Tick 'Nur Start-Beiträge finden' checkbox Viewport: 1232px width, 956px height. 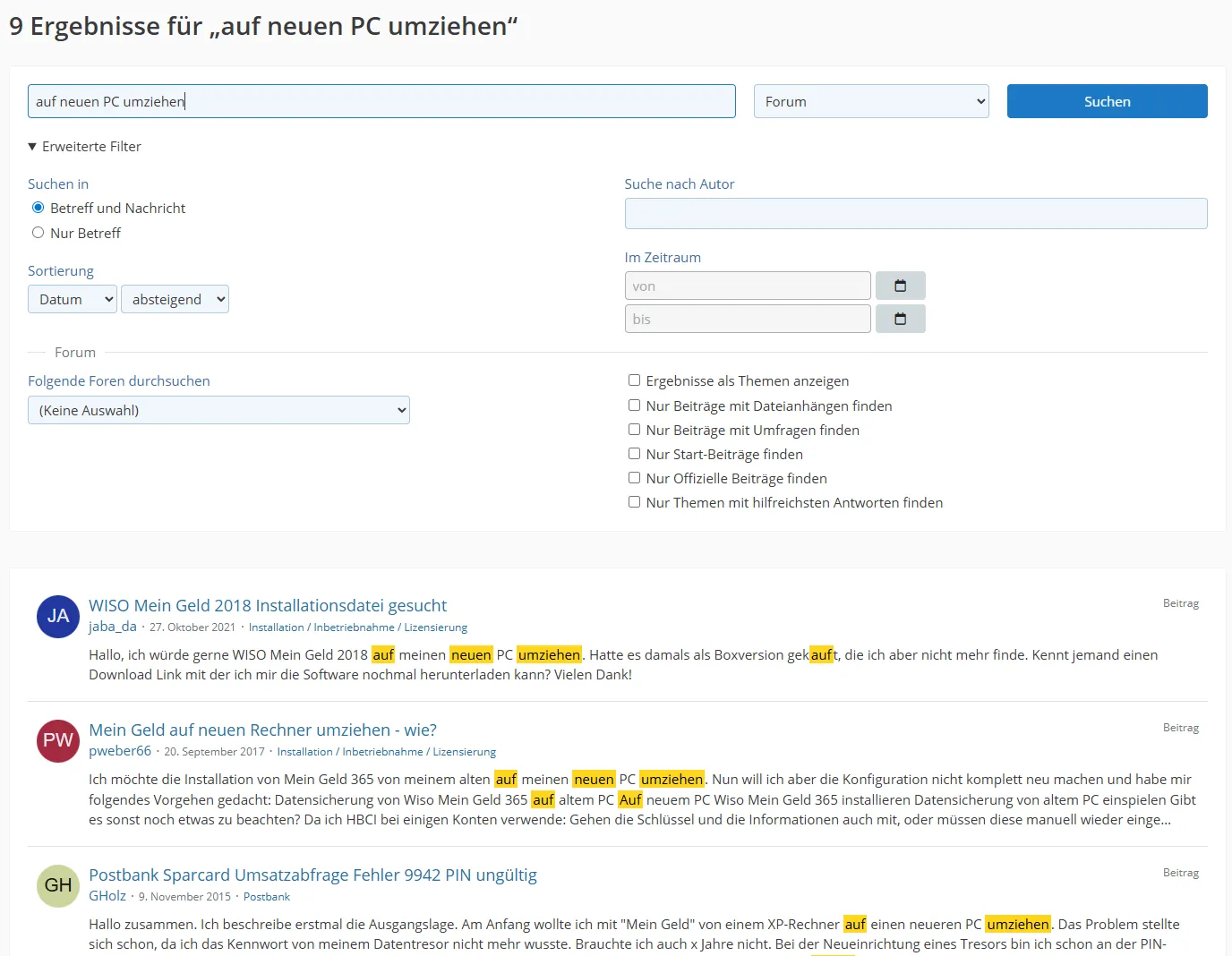pos(634,454)
